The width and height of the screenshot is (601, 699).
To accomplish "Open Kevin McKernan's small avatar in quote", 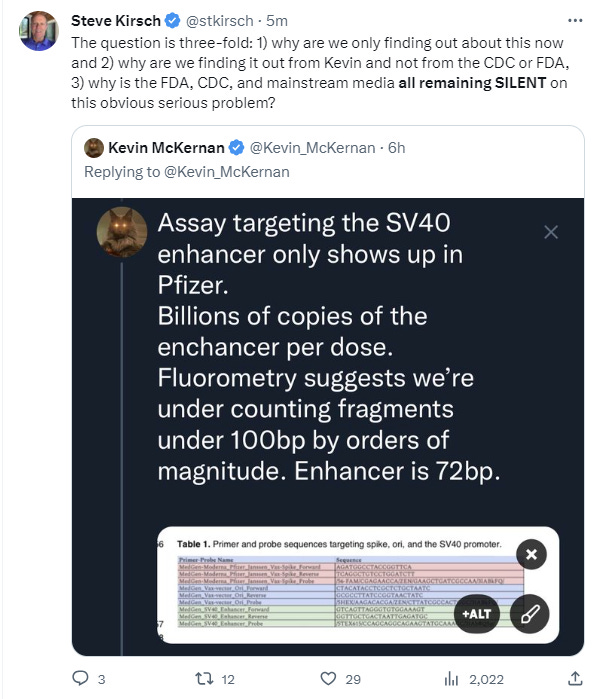I will point(94,148).
